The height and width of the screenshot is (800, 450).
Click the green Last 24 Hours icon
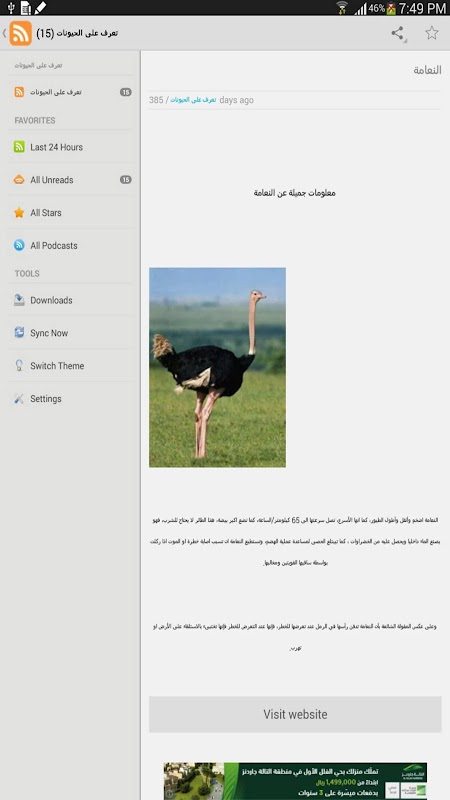tap(19, 147)
